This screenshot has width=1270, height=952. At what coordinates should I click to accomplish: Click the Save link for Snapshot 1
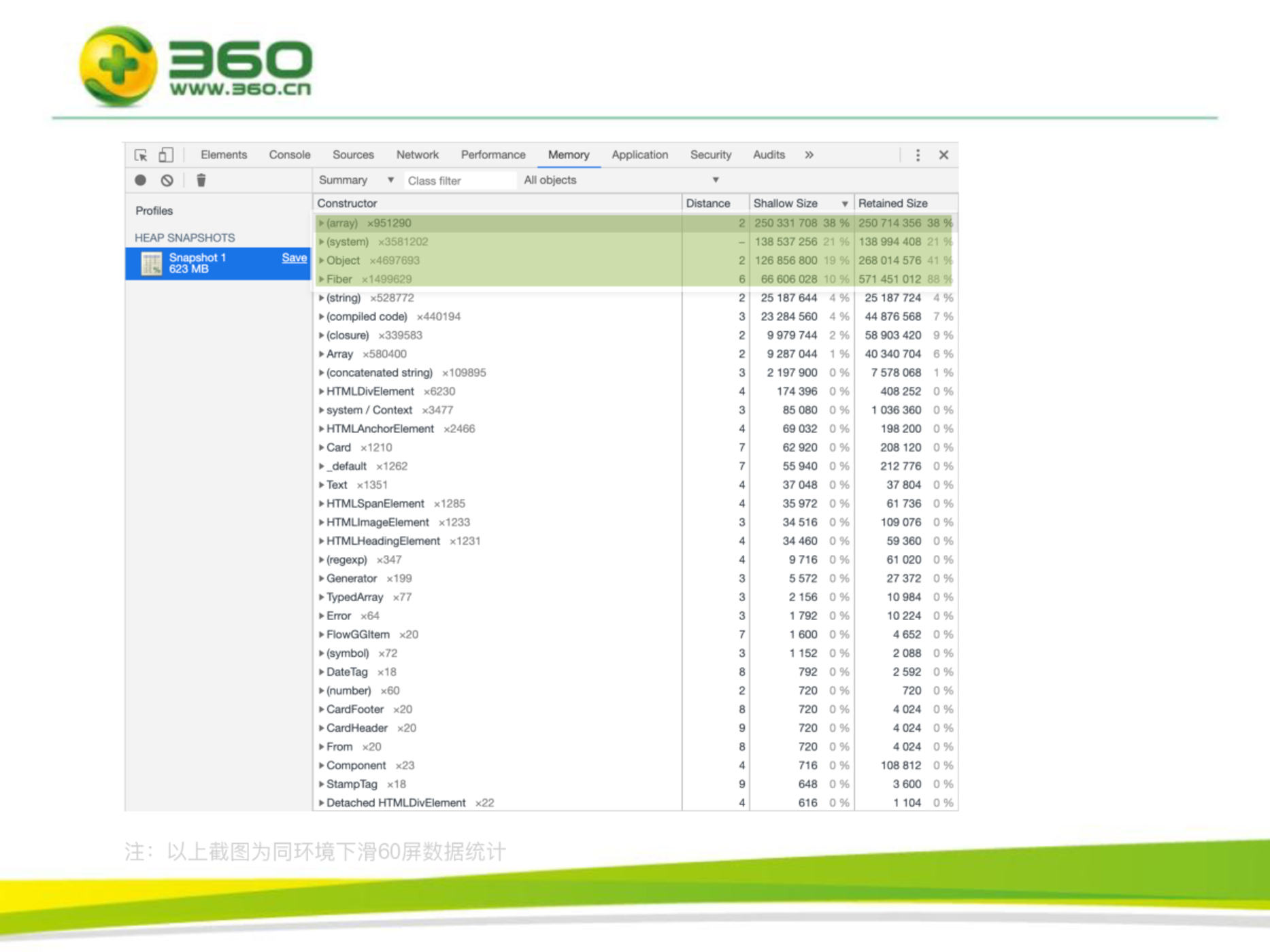294,258
